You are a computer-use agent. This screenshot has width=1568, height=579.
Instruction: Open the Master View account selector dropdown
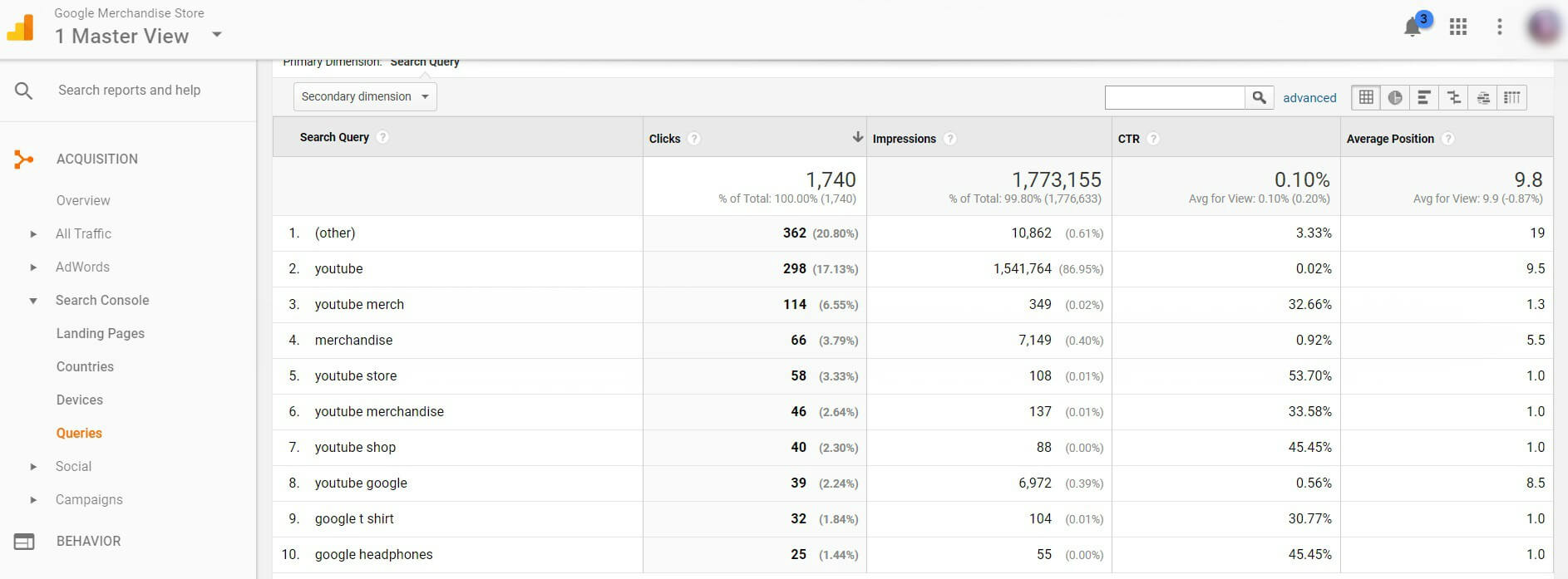pos(217,35)
